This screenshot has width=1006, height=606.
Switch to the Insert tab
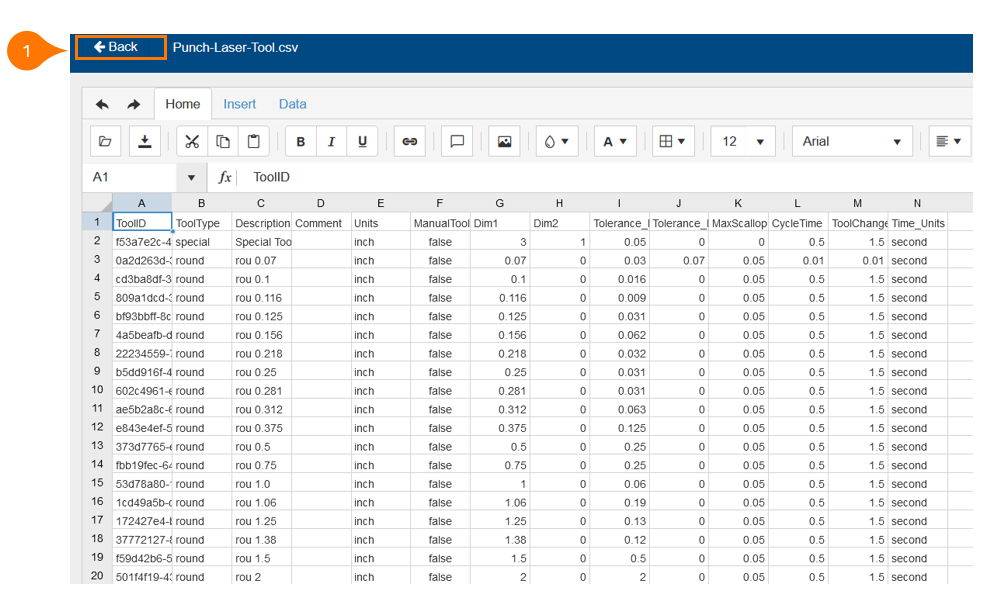pos(239,104)
